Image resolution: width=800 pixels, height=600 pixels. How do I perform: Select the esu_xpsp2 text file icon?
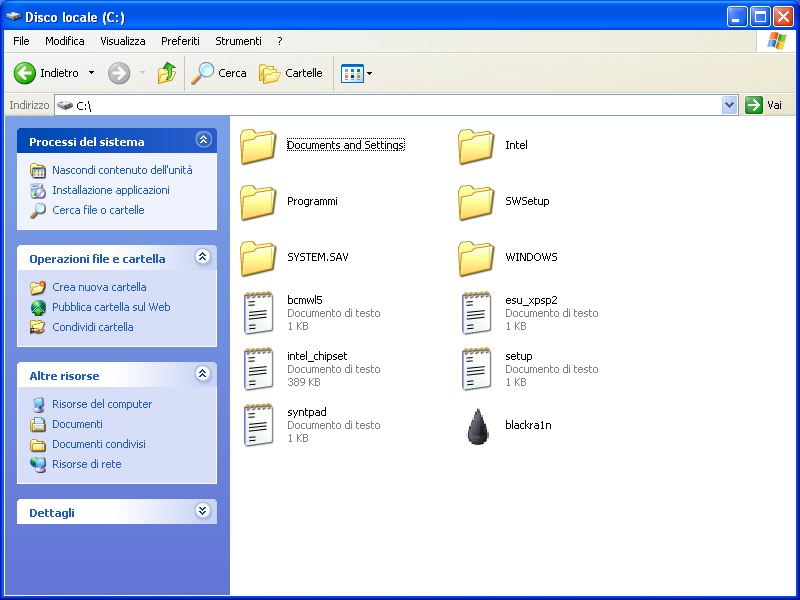pyautogui.click(x=477, y=313)
